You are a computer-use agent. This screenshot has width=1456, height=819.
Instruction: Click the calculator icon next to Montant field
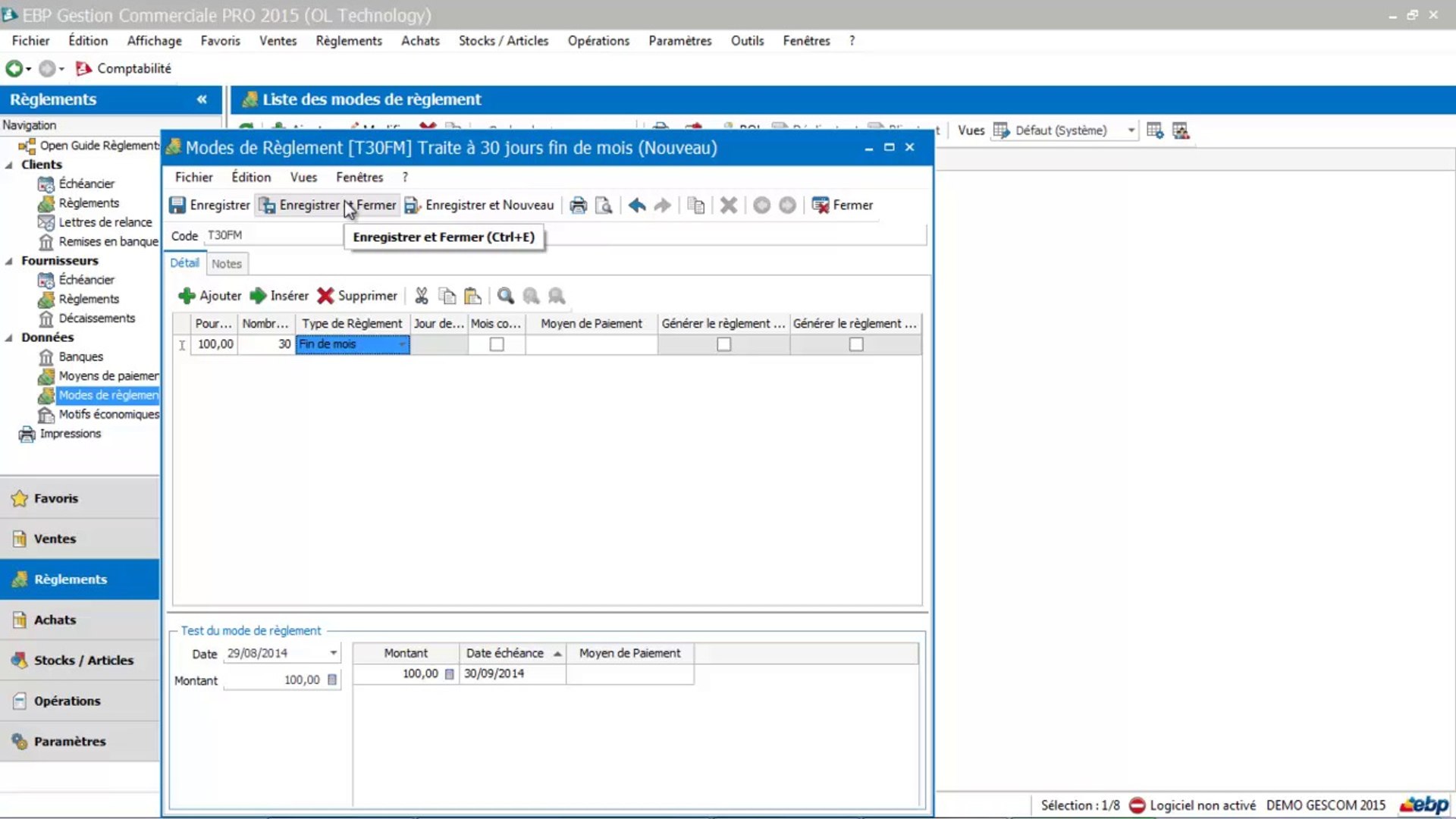[x=332, y=680]
